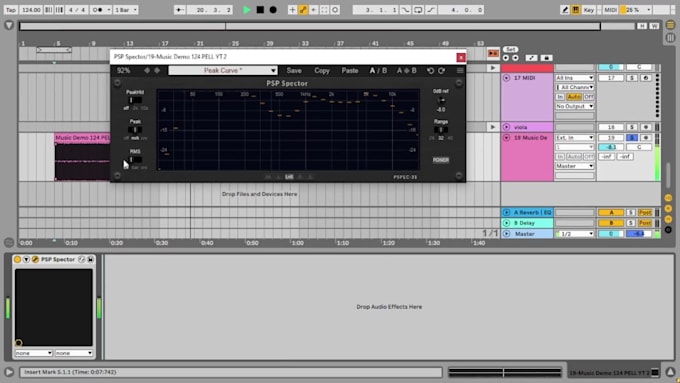The width and height of the screenshot is (680, 383).
Task: Toggle the MIDI Arrangement Overdub plus button
Action: [x=292, y=10]
